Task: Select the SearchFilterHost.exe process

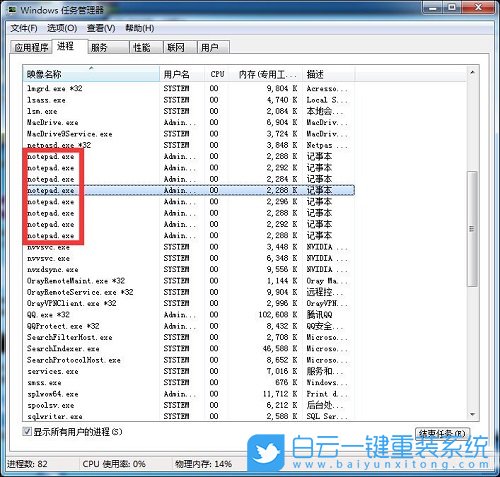Action: 189,337
